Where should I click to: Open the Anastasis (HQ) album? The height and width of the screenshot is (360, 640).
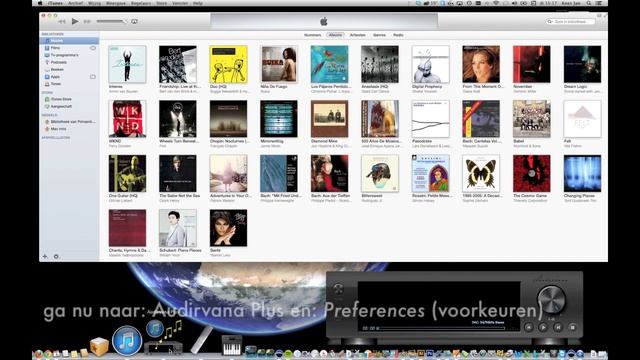[380, 64]
